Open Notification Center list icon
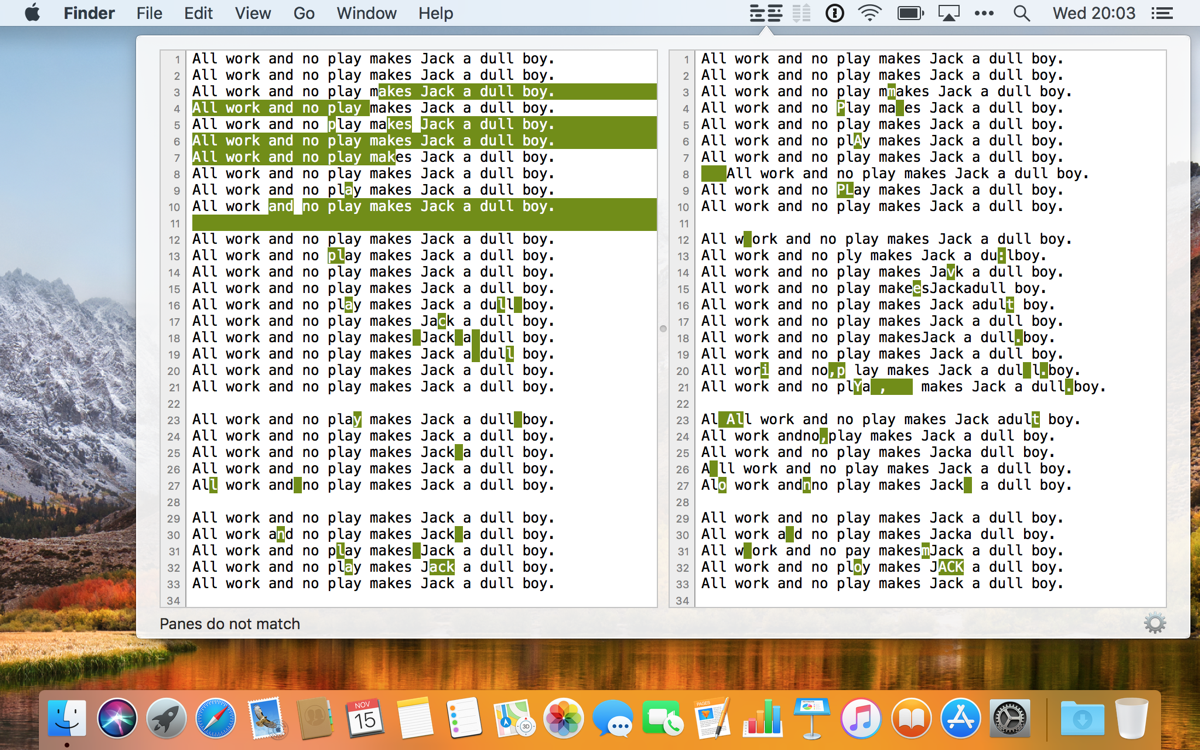The width and height of the screenshot is (1200, 750). 1162,13
